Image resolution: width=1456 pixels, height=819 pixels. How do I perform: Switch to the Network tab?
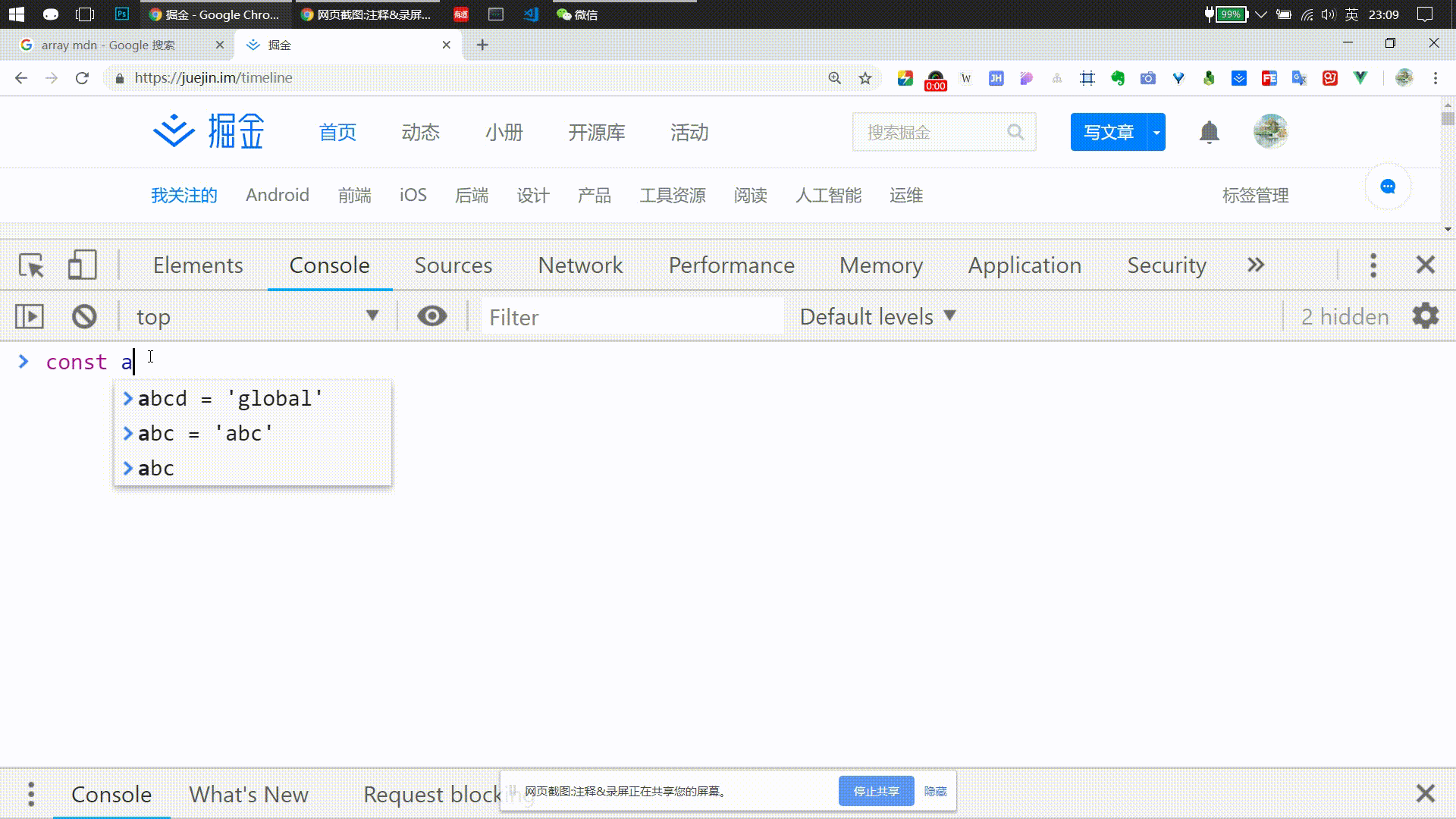click(x=580, y=265)
